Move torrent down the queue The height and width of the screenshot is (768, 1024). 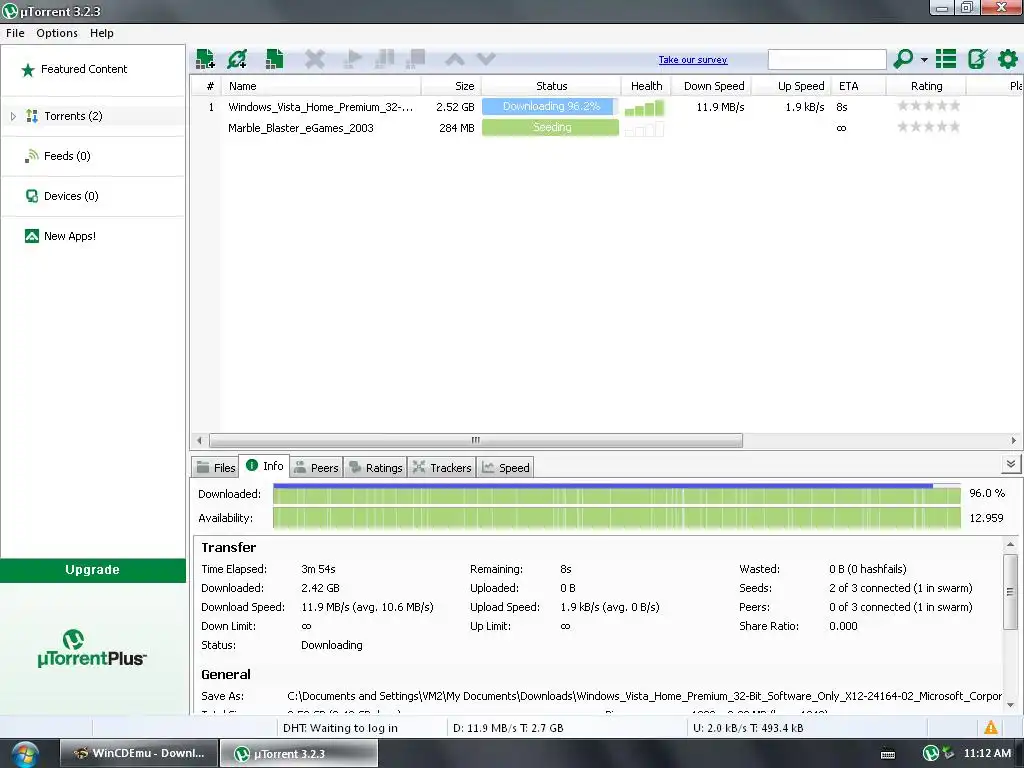[x=486, y=59]
